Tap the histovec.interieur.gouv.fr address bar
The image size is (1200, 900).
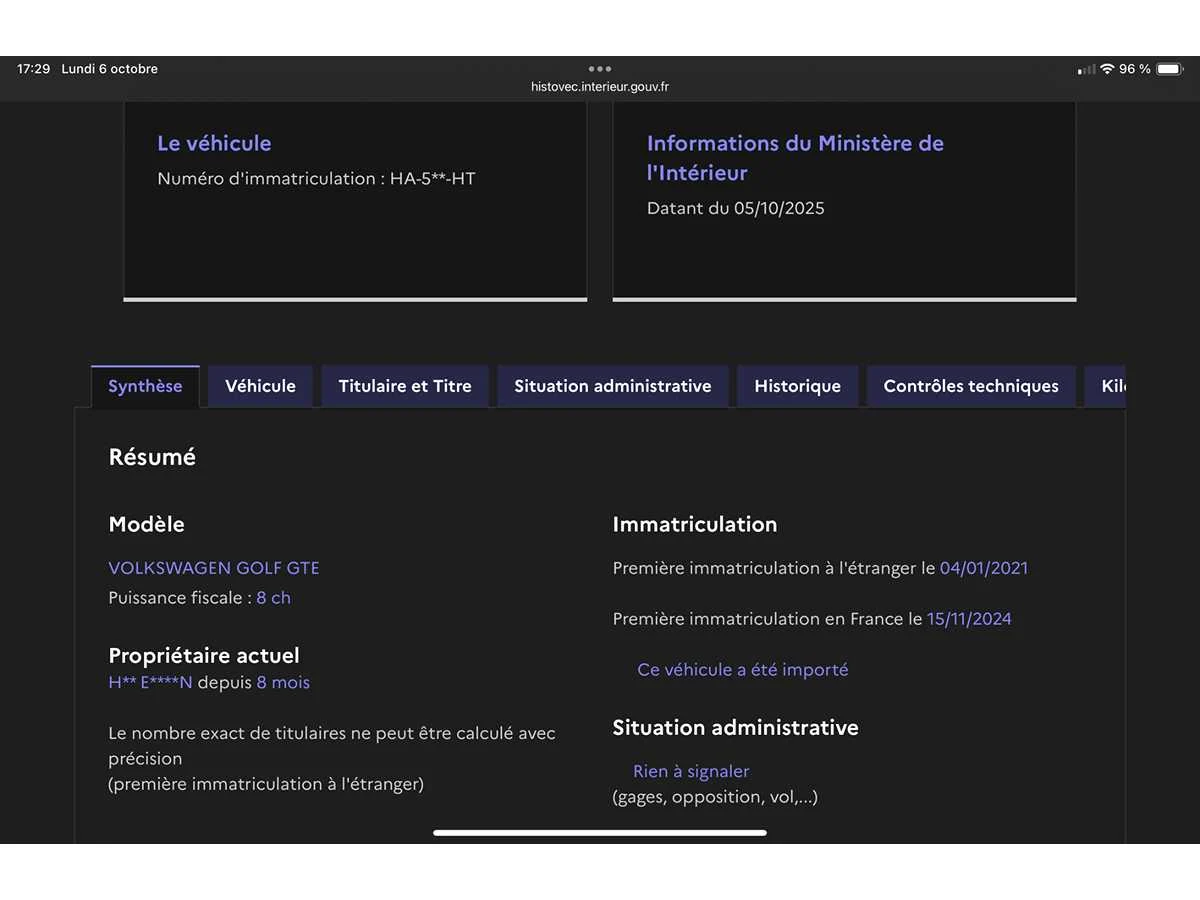click(600, 87)
